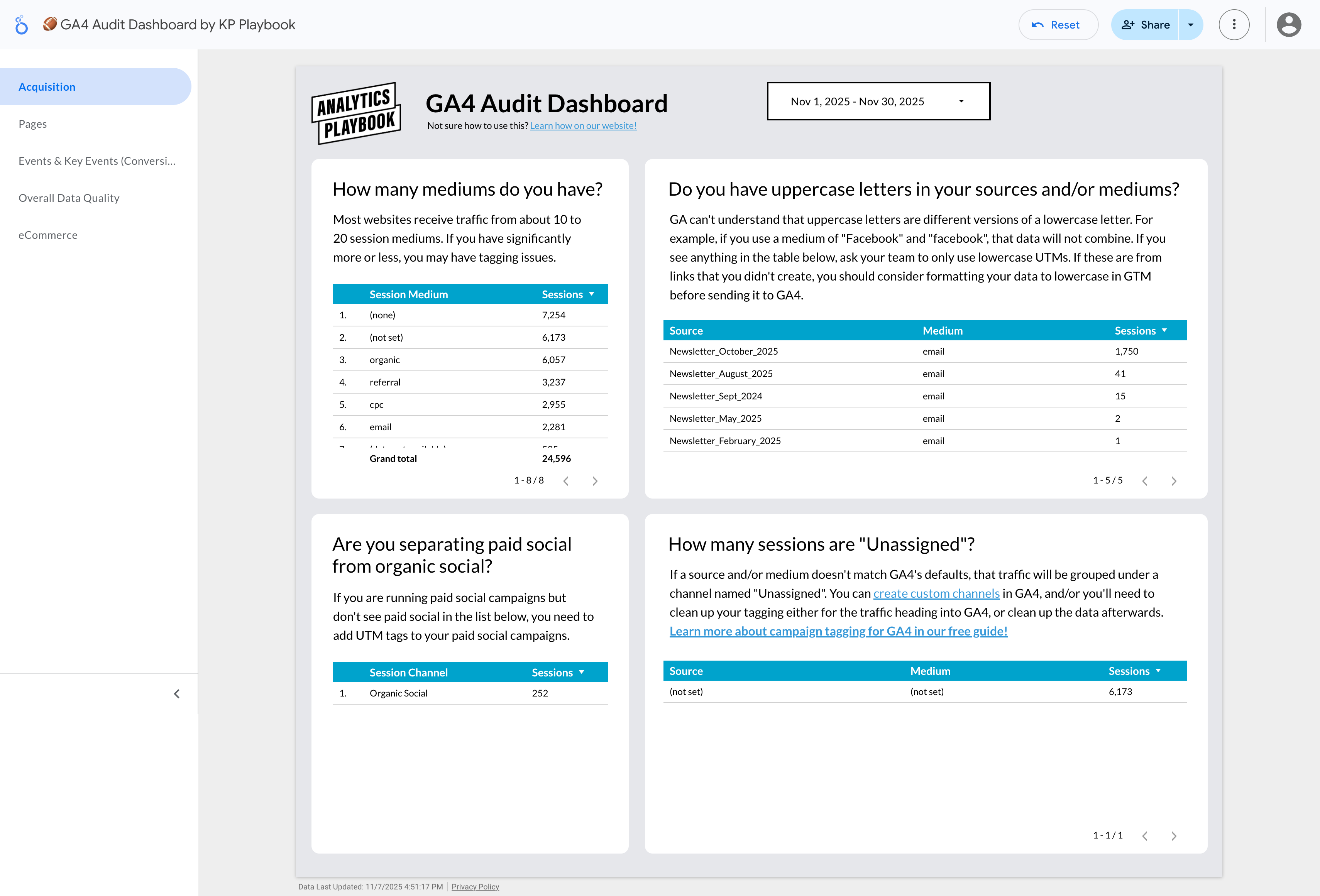This screenshot has width=1320, height=896.
Task: Next page arrow in uppercase sources table
Action: [x=1173, y=481]
